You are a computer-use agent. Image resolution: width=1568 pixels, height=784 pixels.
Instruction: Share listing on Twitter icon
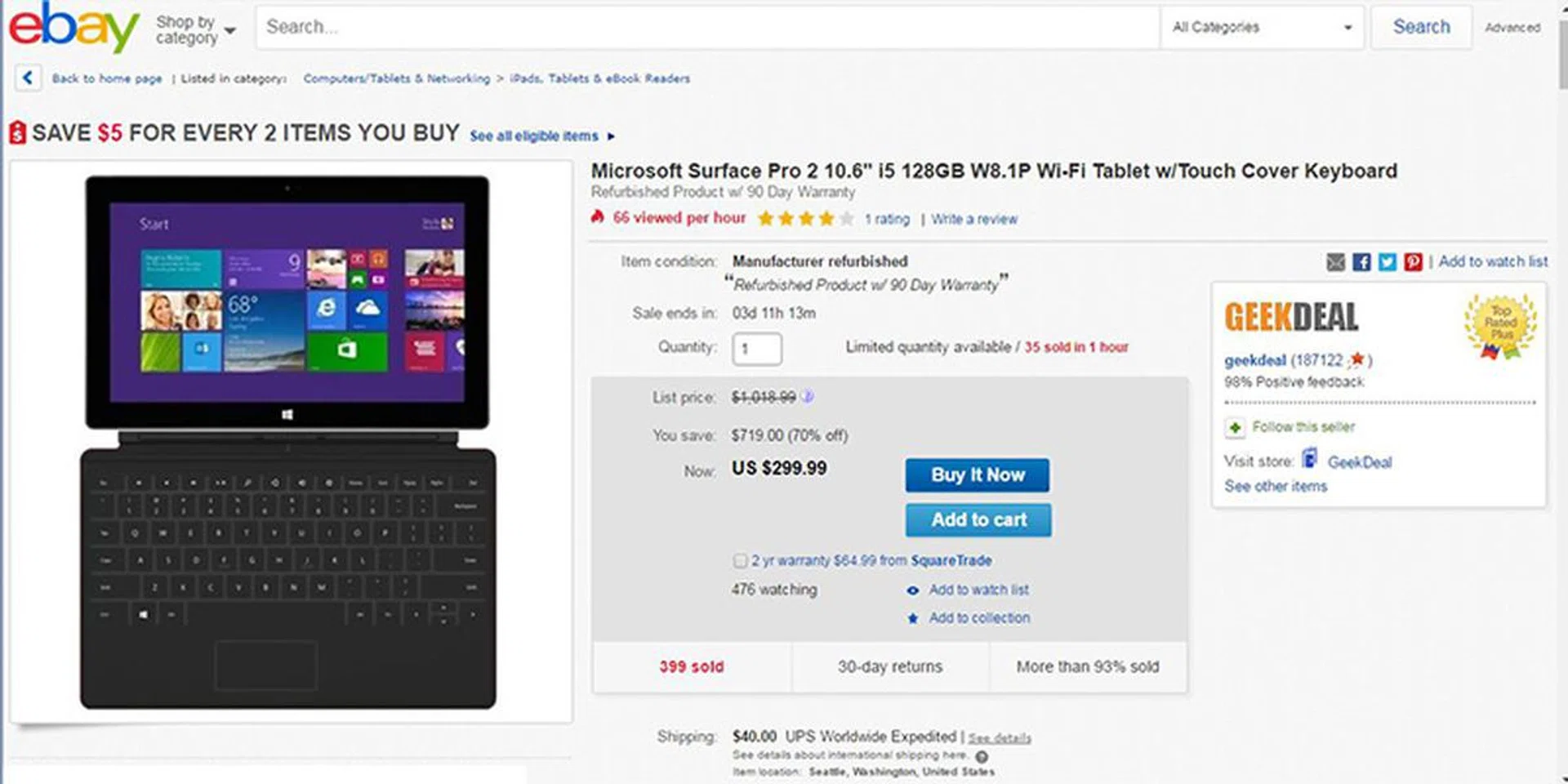(1388, 262)
